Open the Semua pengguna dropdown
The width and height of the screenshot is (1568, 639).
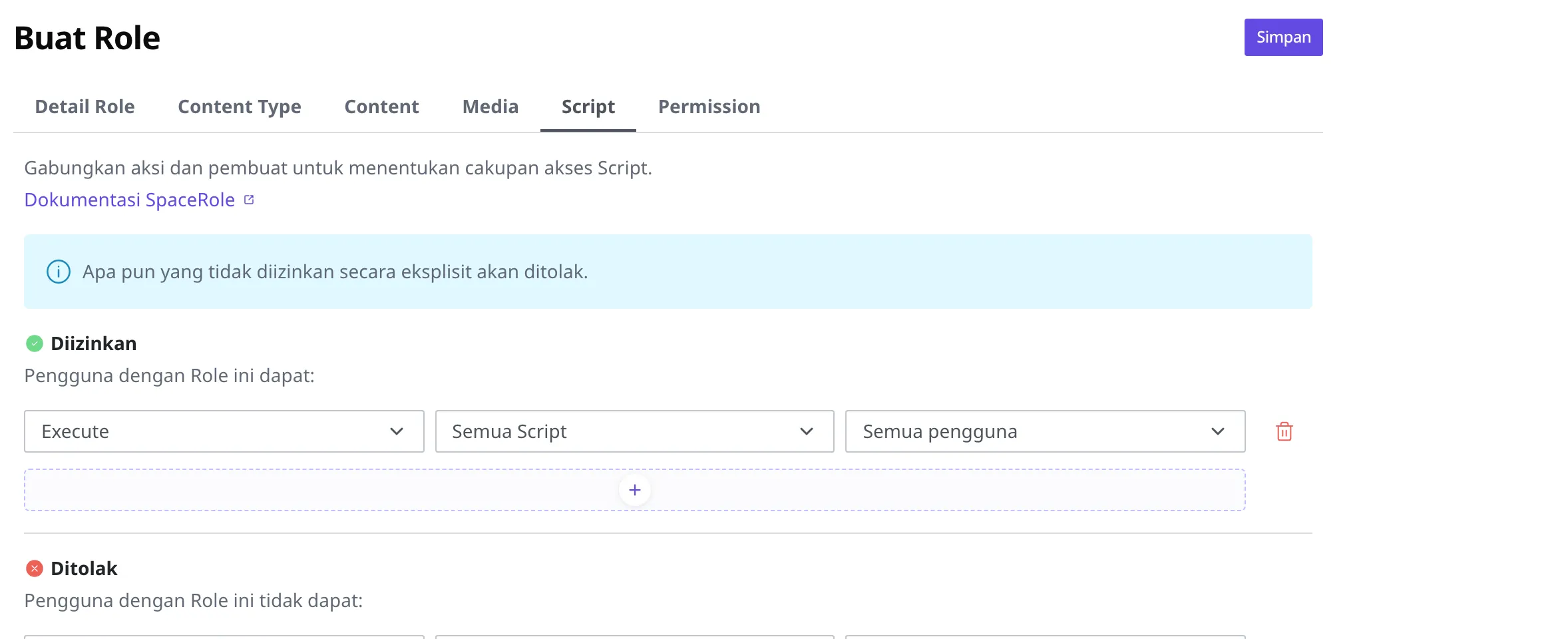[x=1045, y=431]
